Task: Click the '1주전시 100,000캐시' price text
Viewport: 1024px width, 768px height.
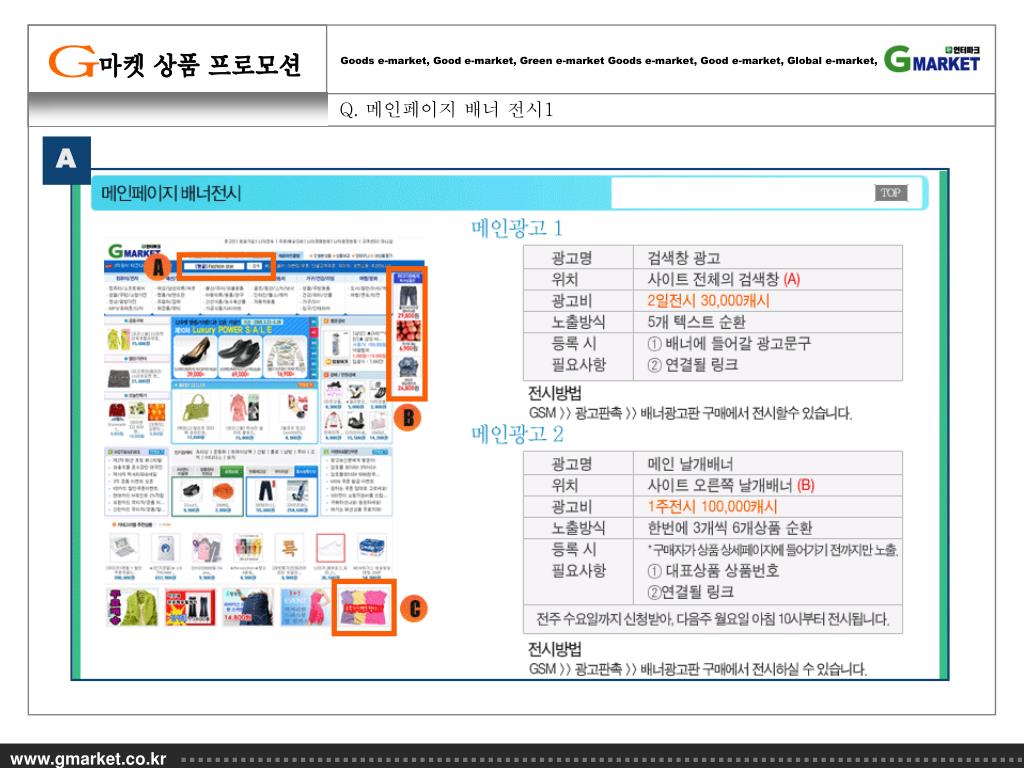Action: click(x=712, y=506)
